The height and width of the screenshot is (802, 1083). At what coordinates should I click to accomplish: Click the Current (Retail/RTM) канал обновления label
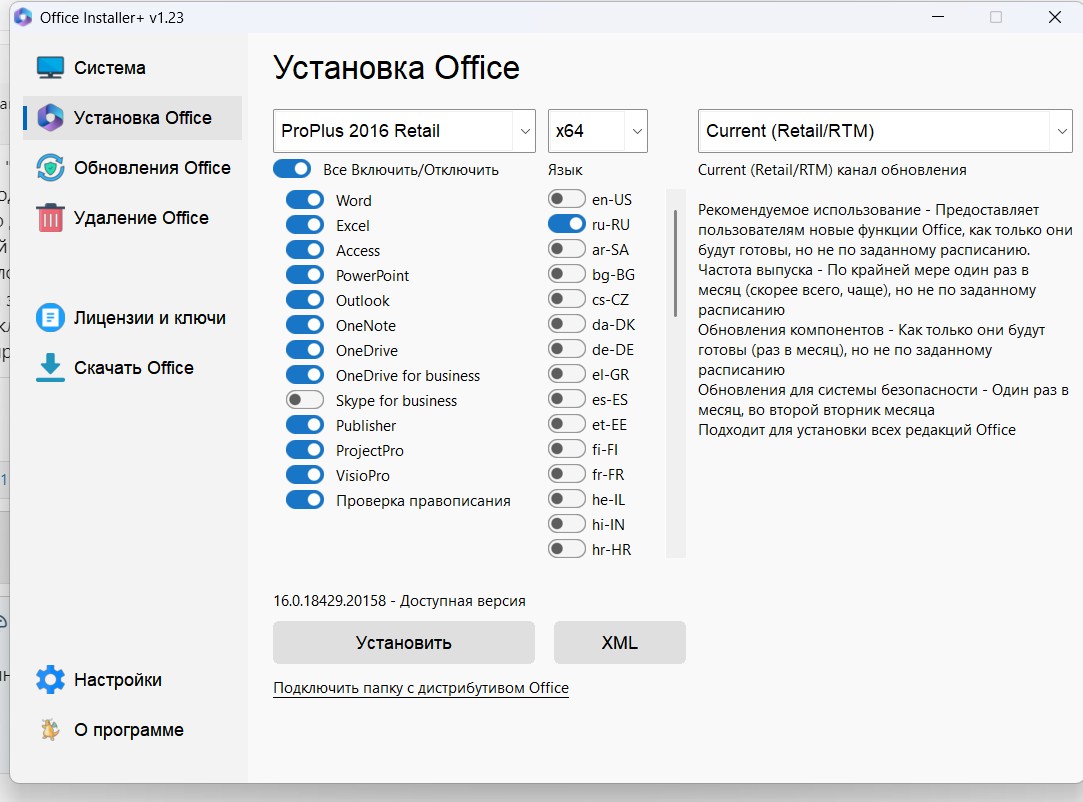click(832, 170)
